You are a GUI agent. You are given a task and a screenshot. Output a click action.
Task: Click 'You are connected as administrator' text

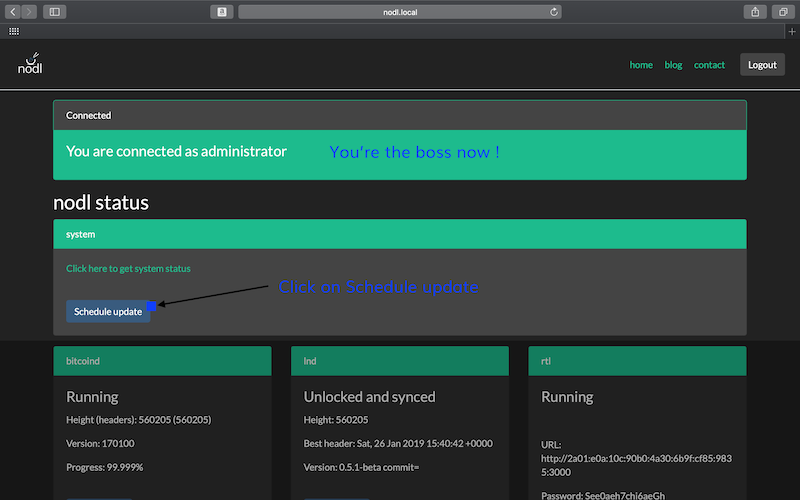[x=176, y=152]
